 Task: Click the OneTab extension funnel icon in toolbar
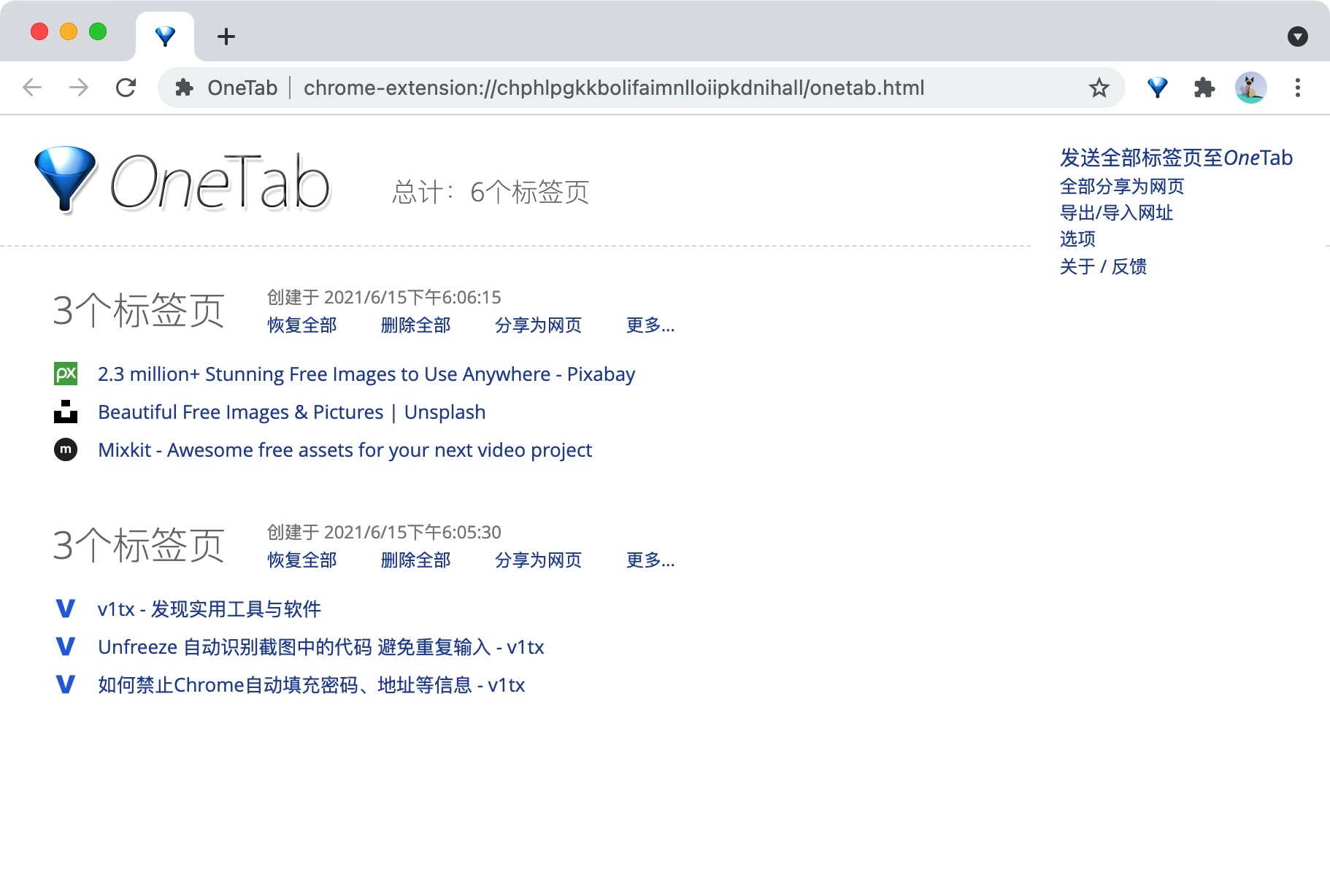click(1157, 88)
